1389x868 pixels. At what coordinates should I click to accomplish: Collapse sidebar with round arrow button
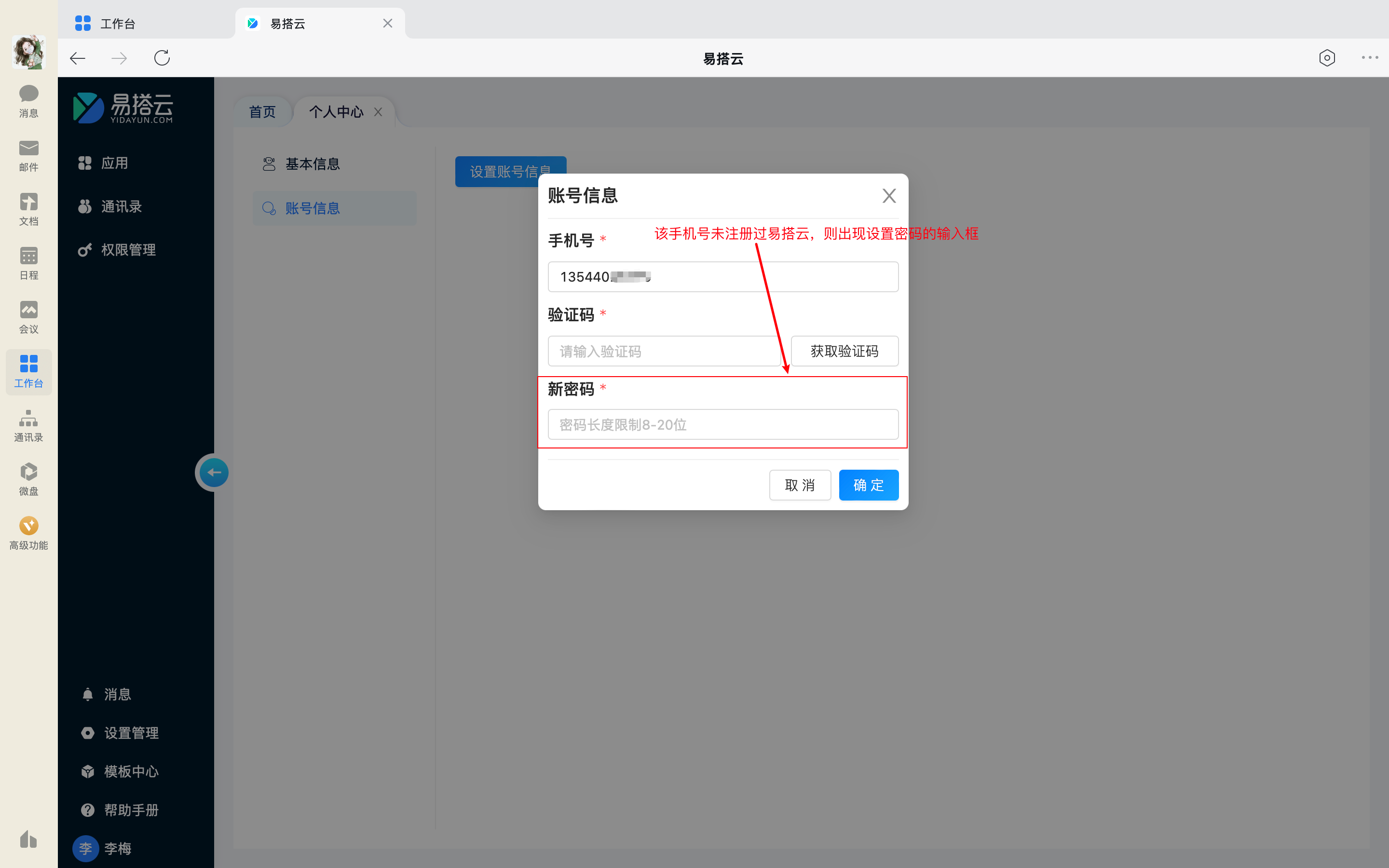[214, 473]
